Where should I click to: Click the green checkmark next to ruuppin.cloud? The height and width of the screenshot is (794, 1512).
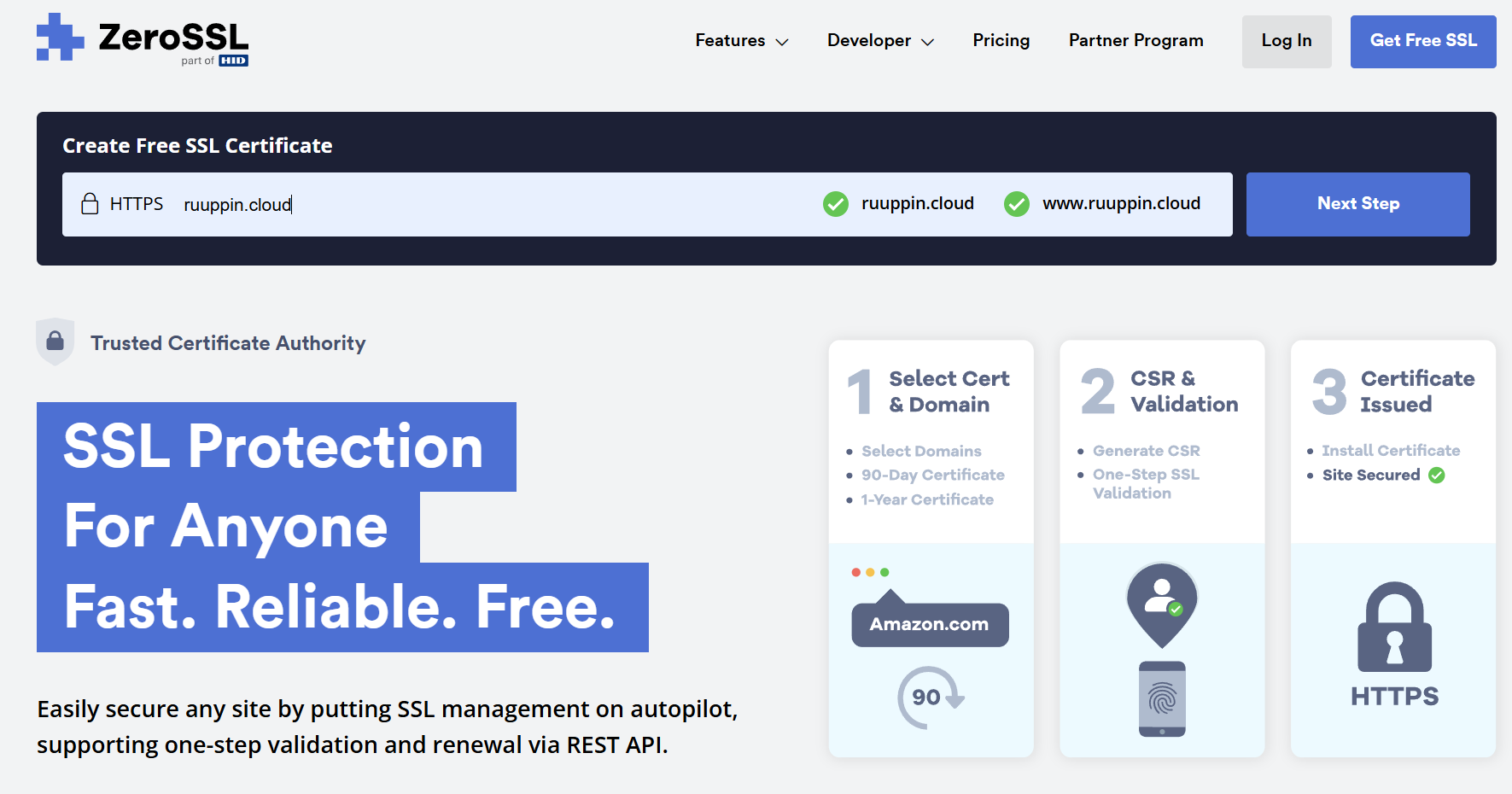coord(836,204)
